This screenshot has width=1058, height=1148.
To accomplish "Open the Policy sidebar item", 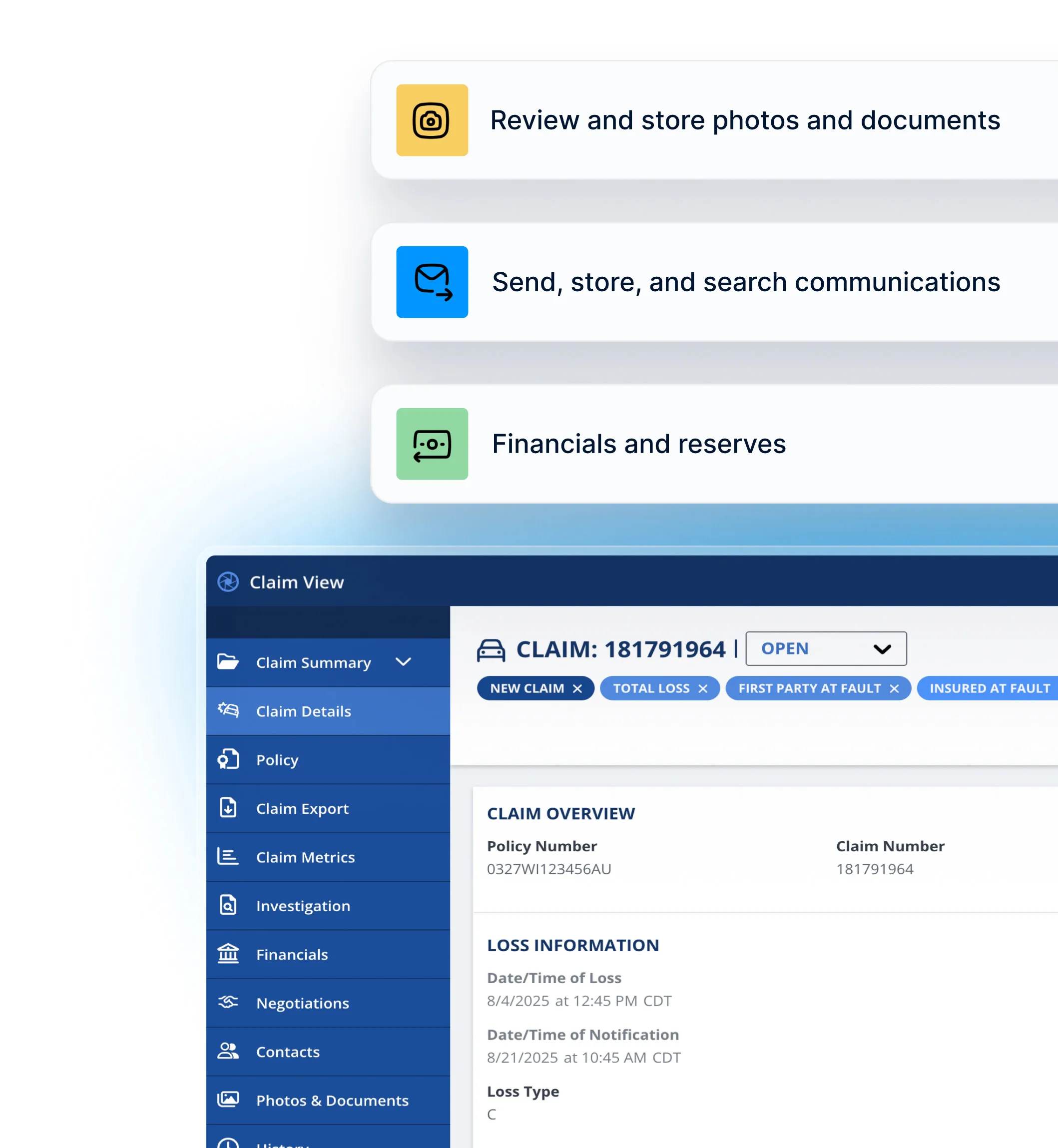I will [277, 760].
